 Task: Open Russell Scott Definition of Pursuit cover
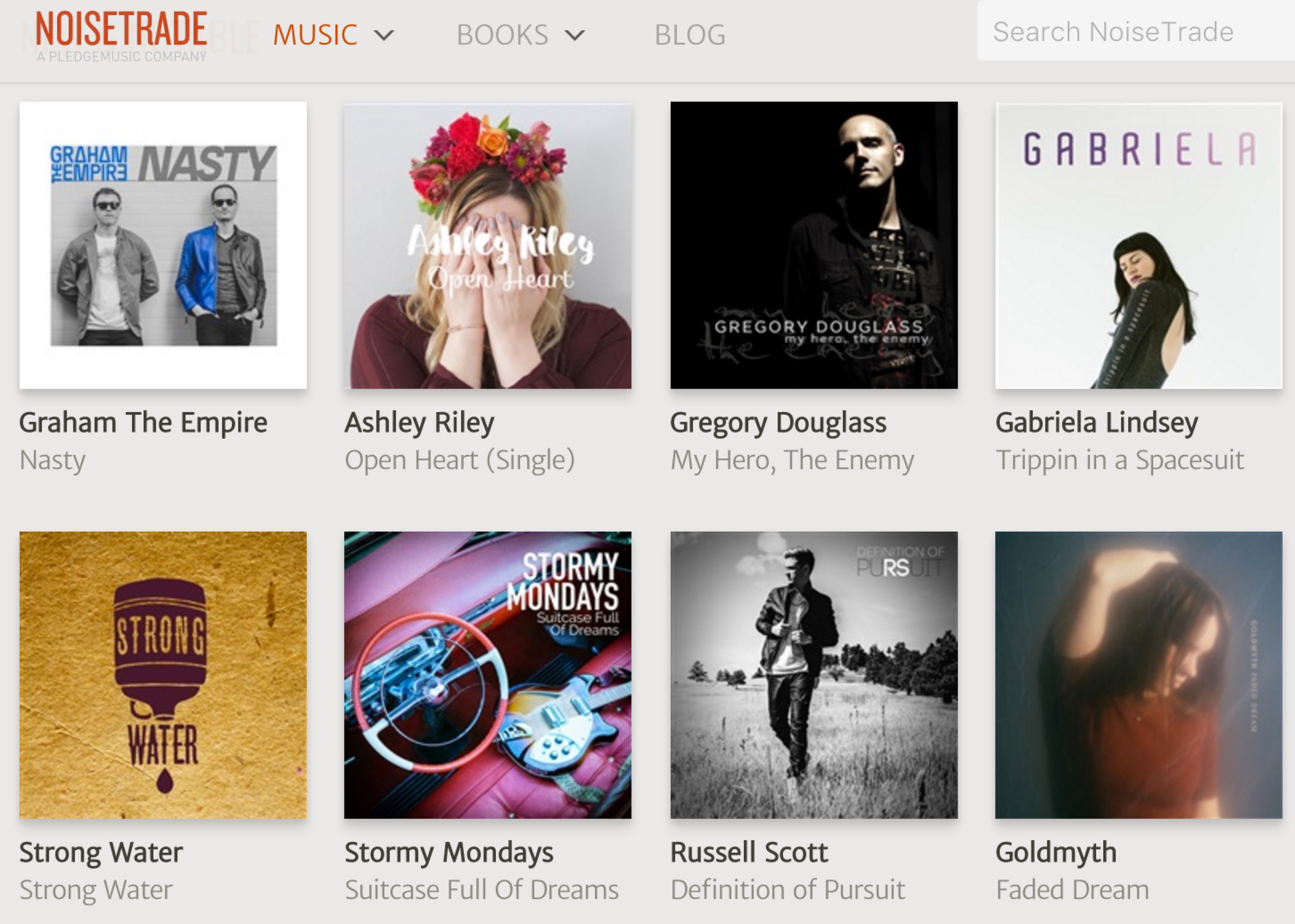[814, 675]
